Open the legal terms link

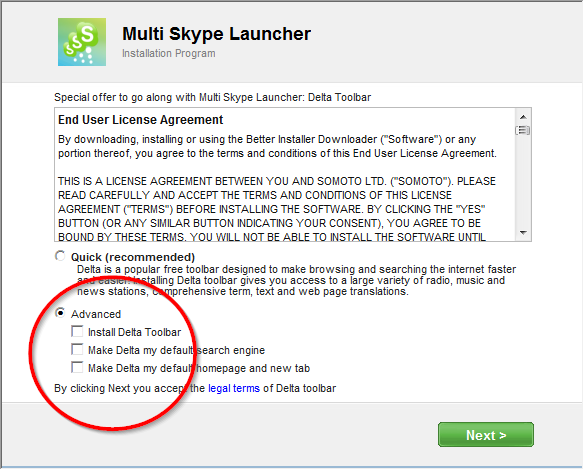pos(234,388)
